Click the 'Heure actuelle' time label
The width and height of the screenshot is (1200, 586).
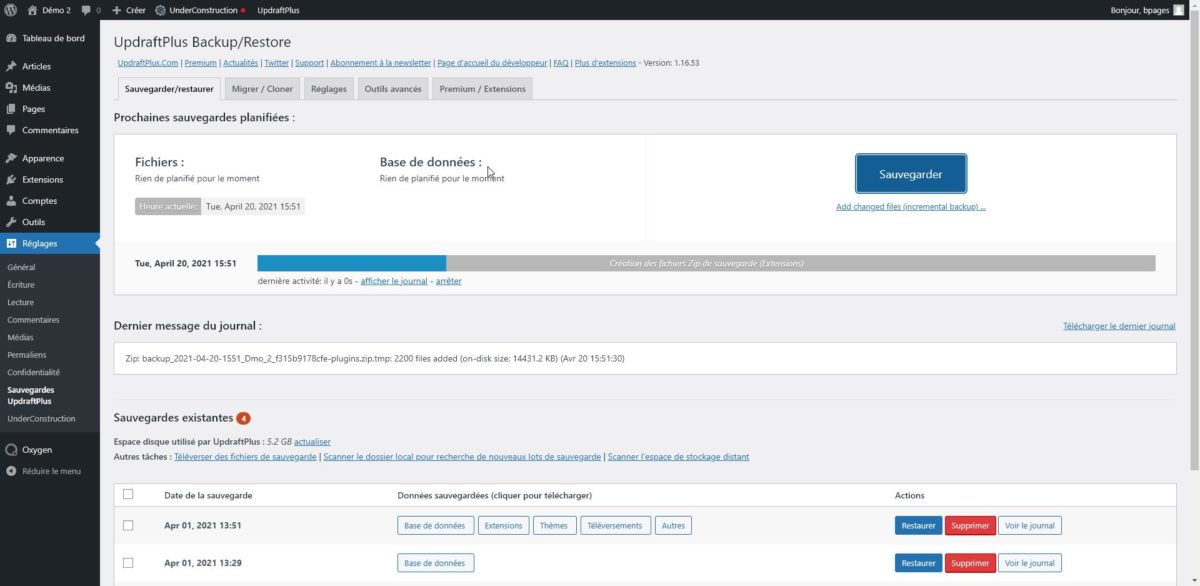coord(168,206)
